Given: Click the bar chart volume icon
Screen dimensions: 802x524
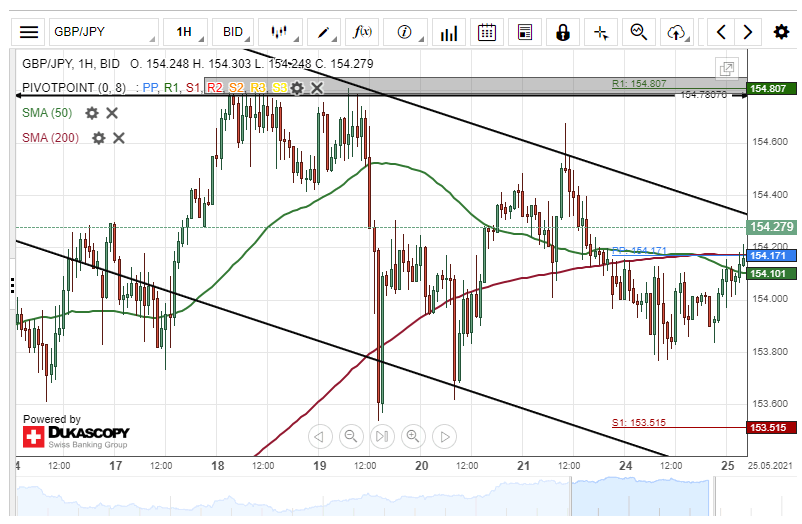Looking at the screenshot, I should pyautogui.click(x=449, y=32).
